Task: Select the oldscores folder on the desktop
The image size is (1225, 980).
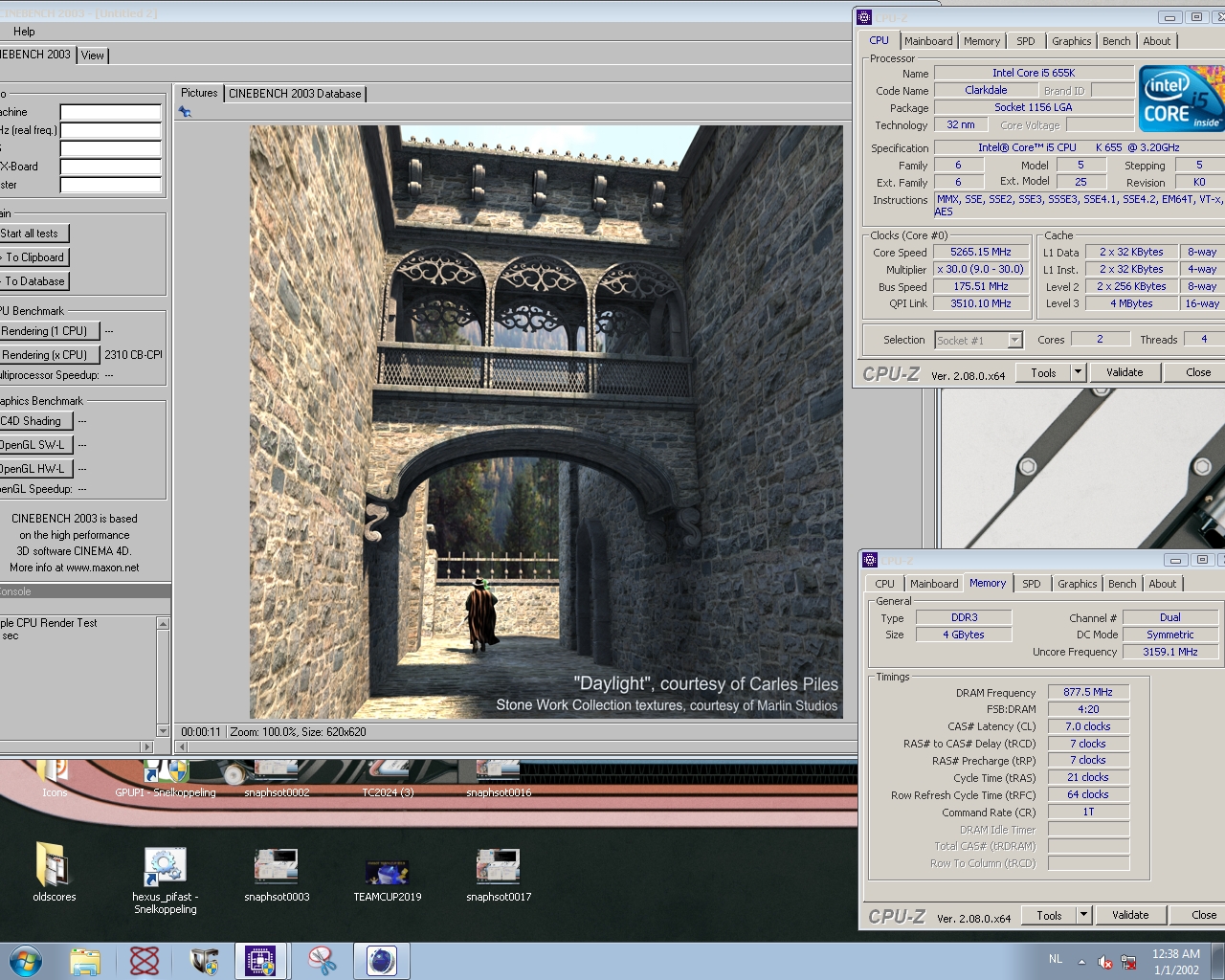Action: [x=54, y=873]
